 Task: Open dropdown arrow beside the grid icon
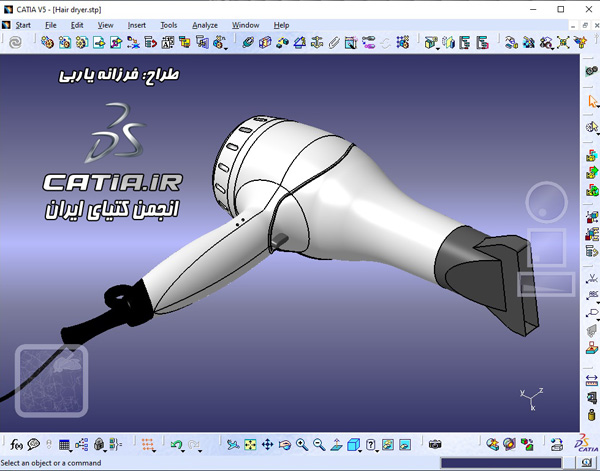[154, 451]
